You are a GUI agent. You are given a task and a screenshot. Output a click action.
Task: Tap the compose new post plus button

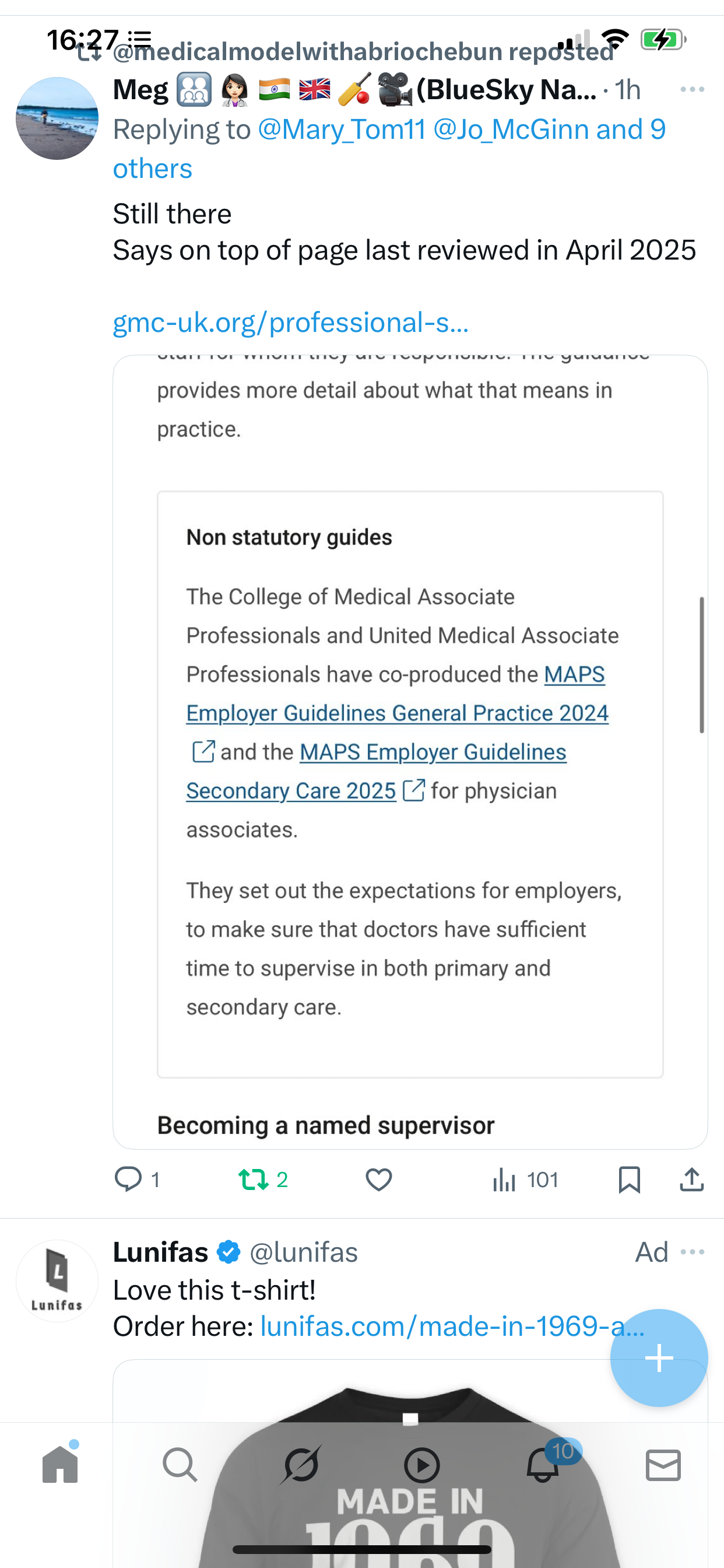click(x=659, y=1357)
